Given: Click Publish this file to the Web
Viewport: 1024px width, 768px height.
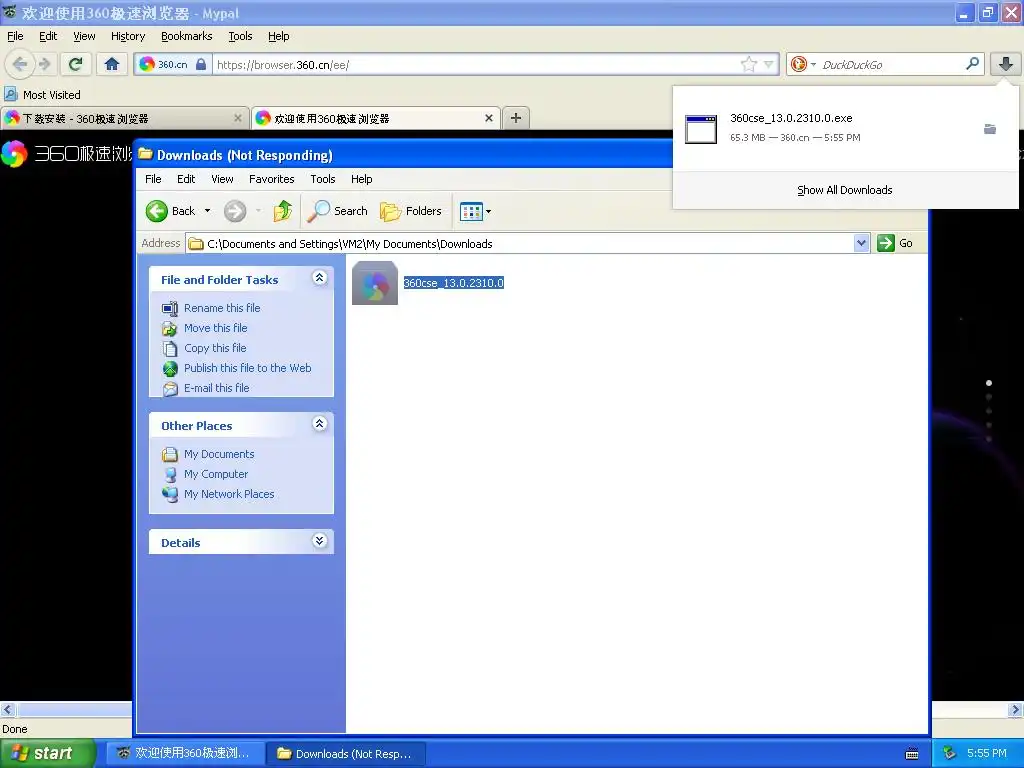Looking at the screenshot, I should point(248,368).
